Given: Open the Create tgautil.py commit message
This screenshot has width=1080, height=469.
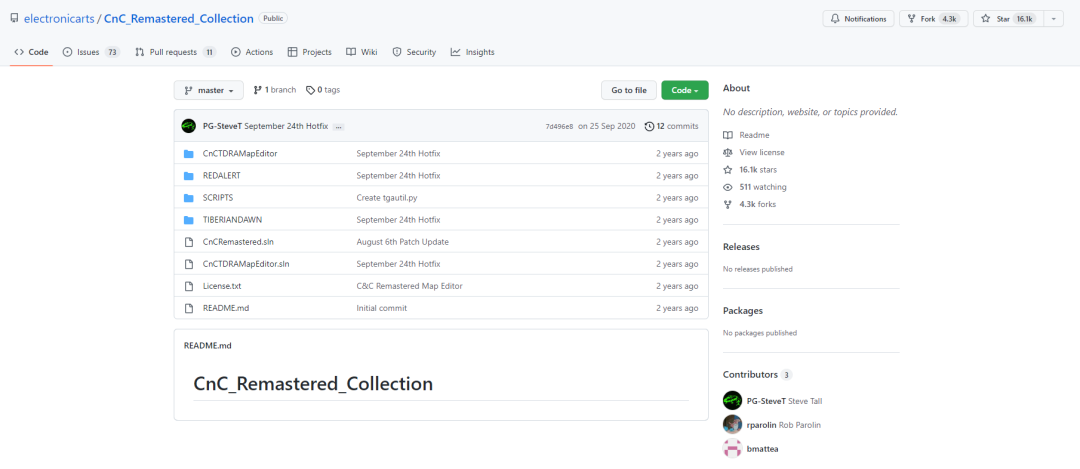Looking at the screenshot, I should pos(386,198).
